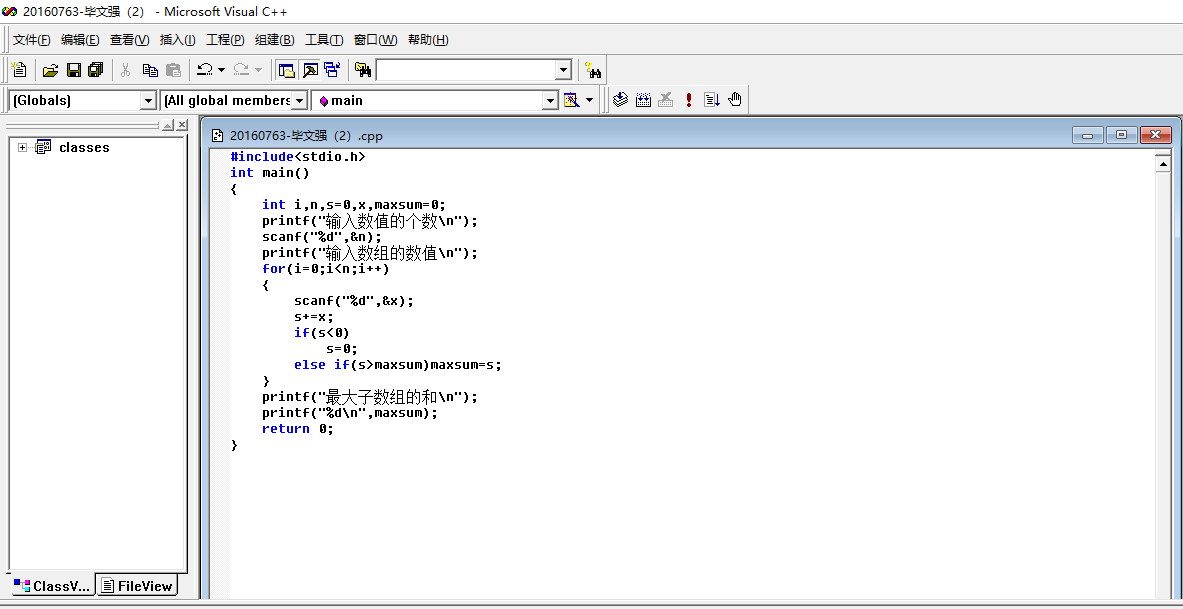Click the Search help binoculars icon

pos(592,70)
